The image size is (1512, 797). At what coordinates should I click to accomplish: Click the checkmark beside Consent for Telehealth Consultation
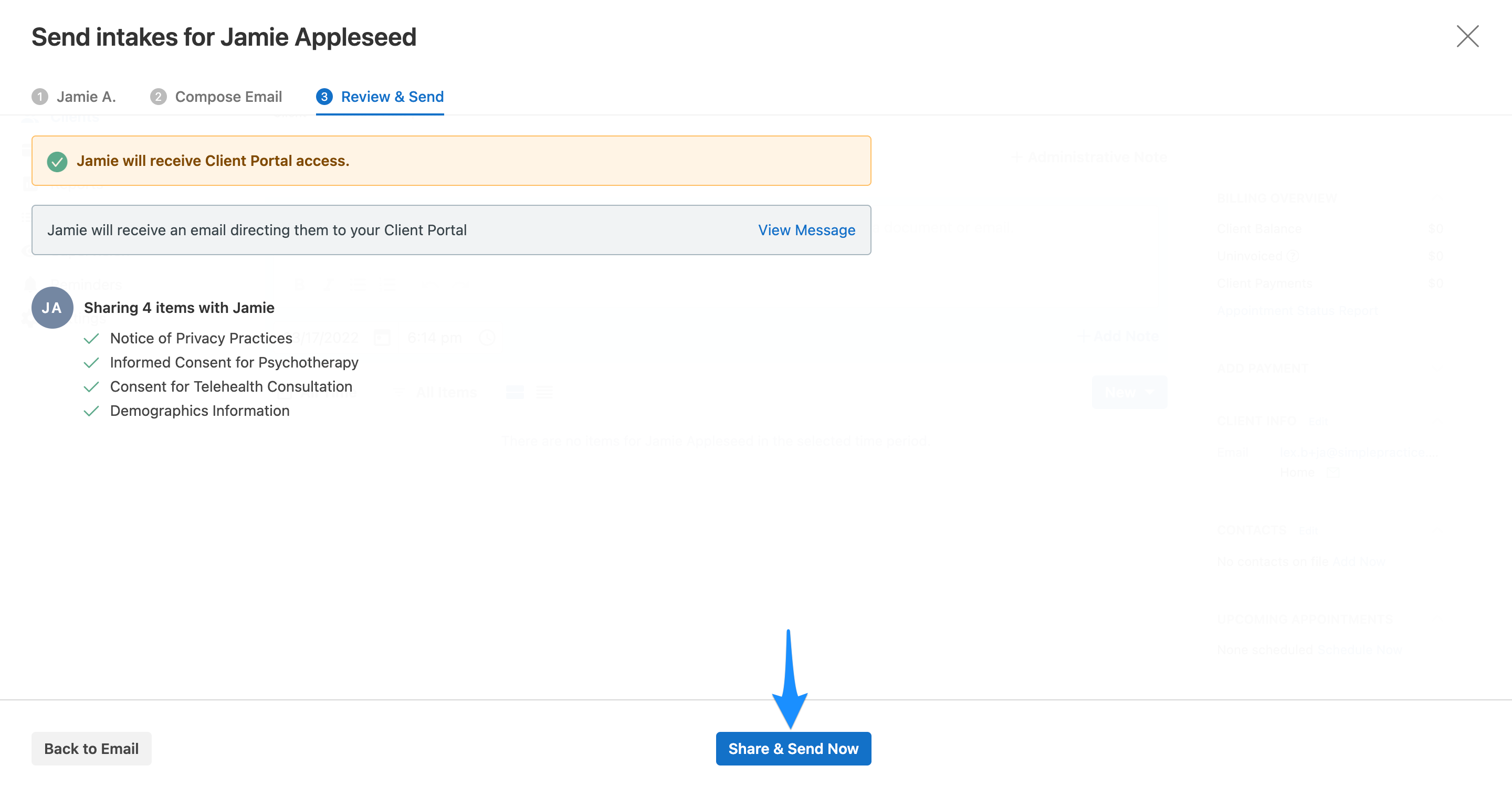click(91, 387)
